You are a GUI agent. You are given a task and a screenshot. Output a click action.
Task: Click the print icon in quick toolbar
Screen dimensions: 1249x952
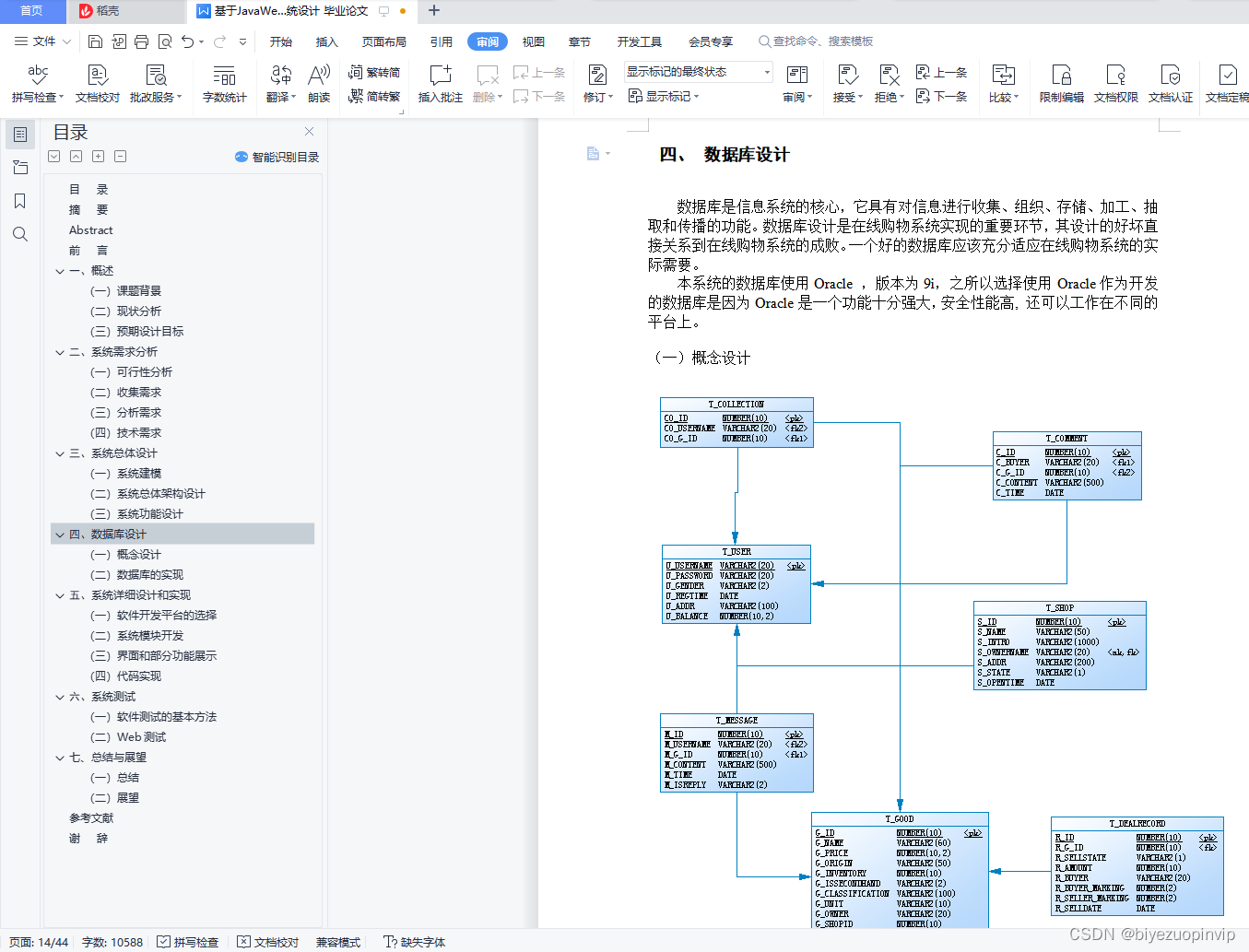(141, 41)
